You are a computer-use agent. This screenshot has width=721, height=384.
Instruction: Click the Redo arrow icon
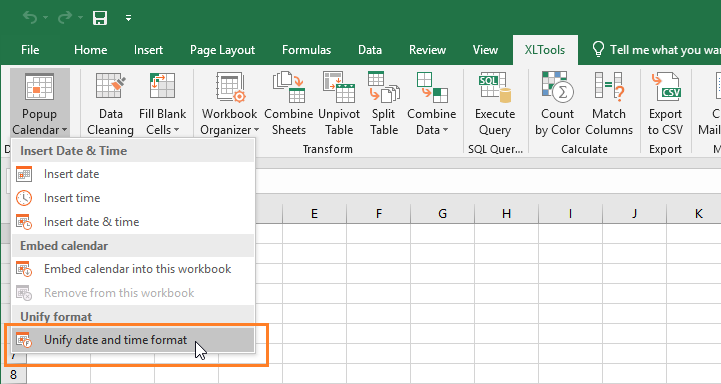[x=64, y=18]
